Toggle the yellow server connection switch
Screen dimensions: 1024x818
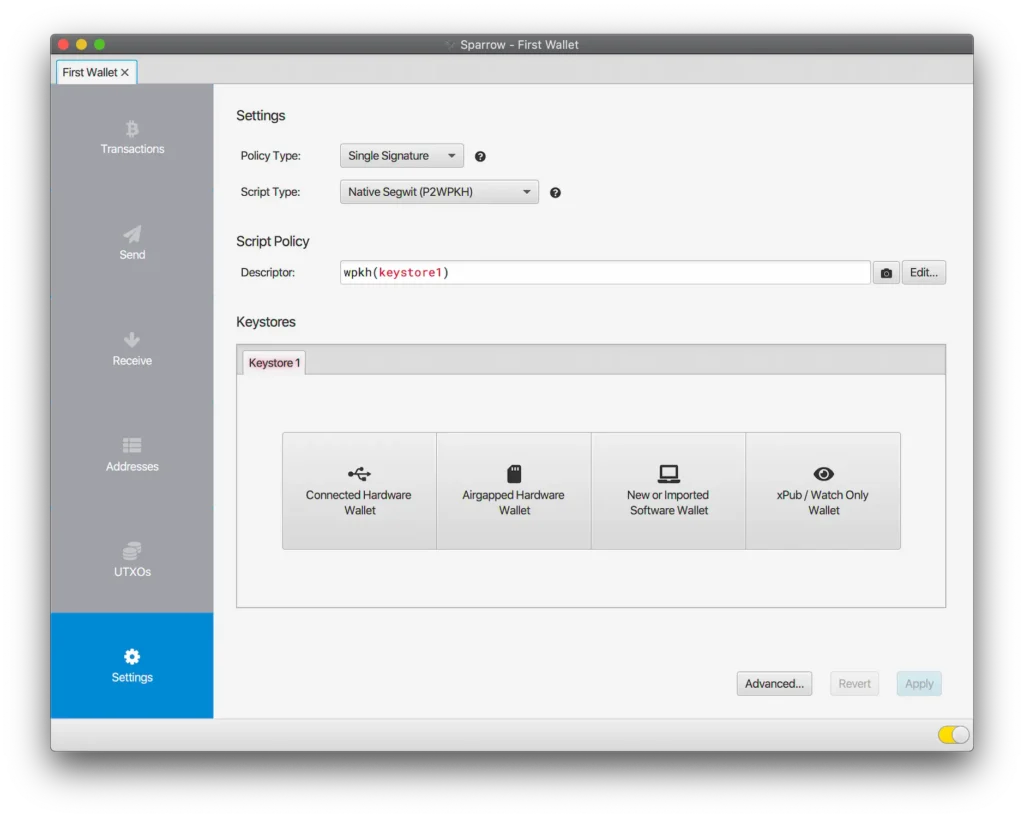pos(953,735)
